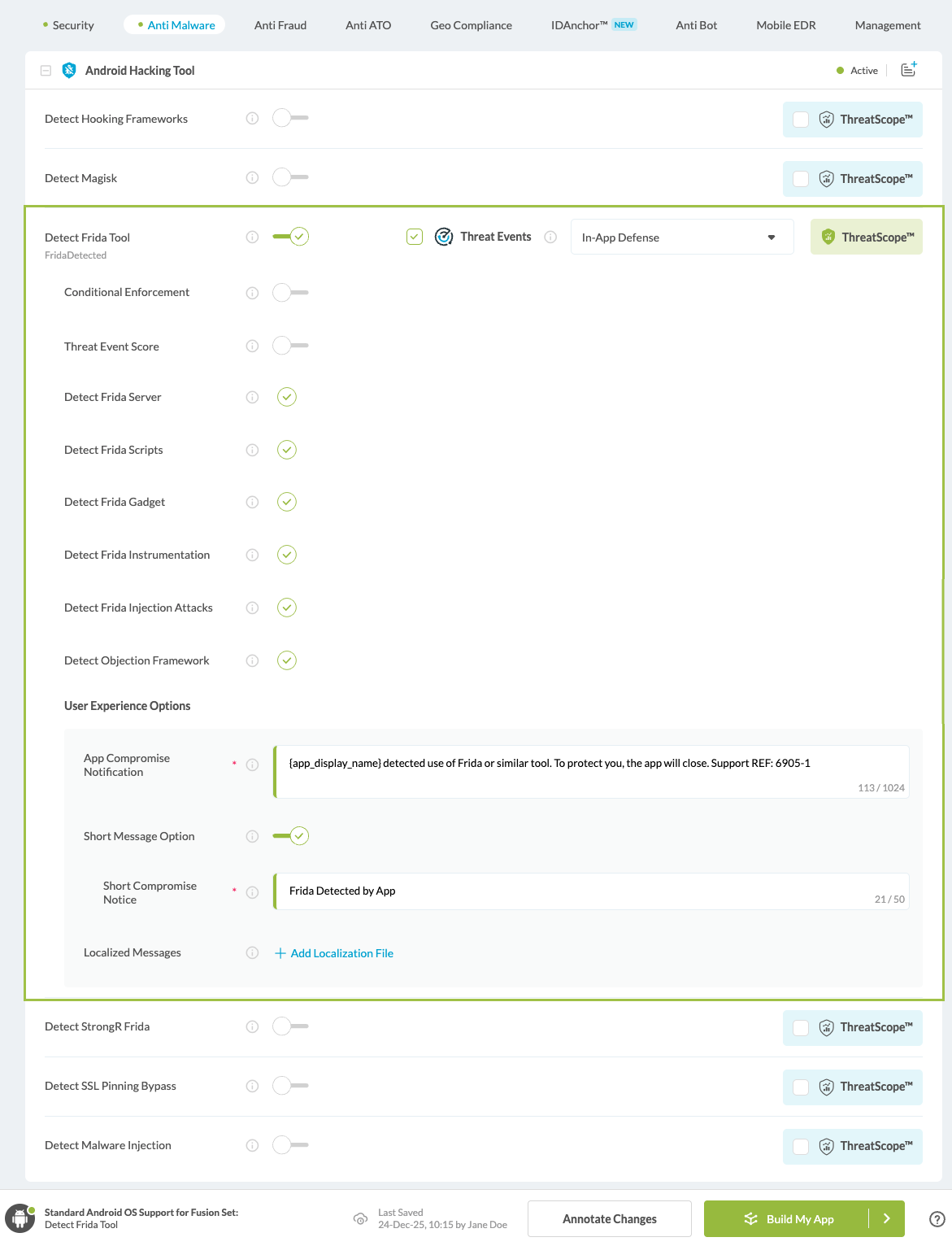Open the help question mark icon
Viewport: 952px width, 1246px height.
pos(937,1218)
